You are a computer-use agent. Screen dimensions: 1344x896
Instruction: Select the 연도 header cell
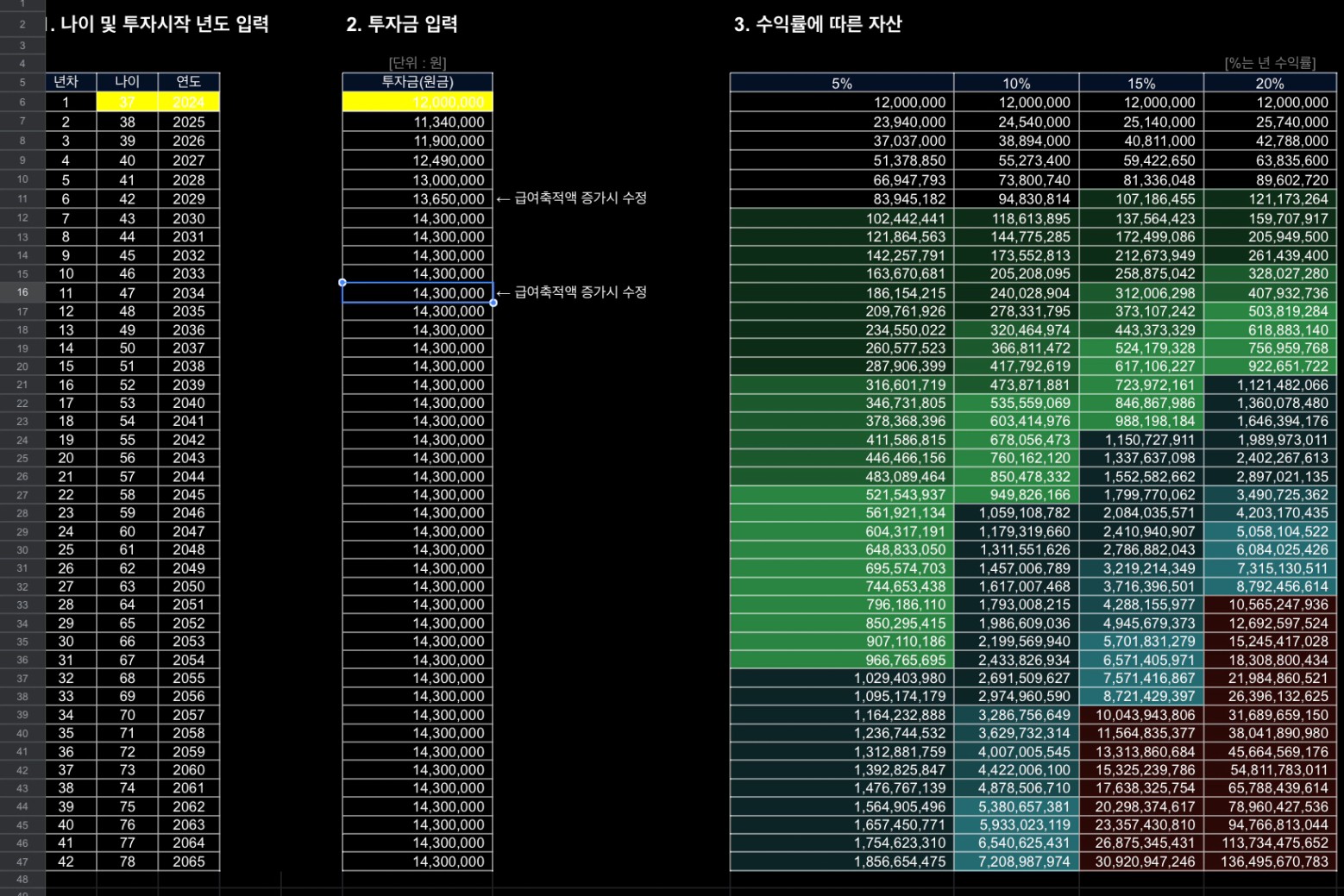188,82
